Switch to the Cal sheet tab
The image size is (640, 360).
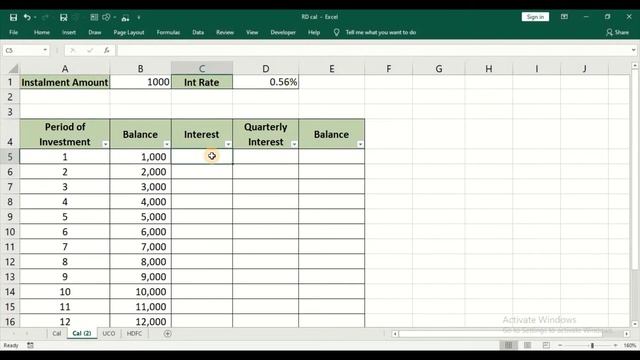click(x=57, y=333)
